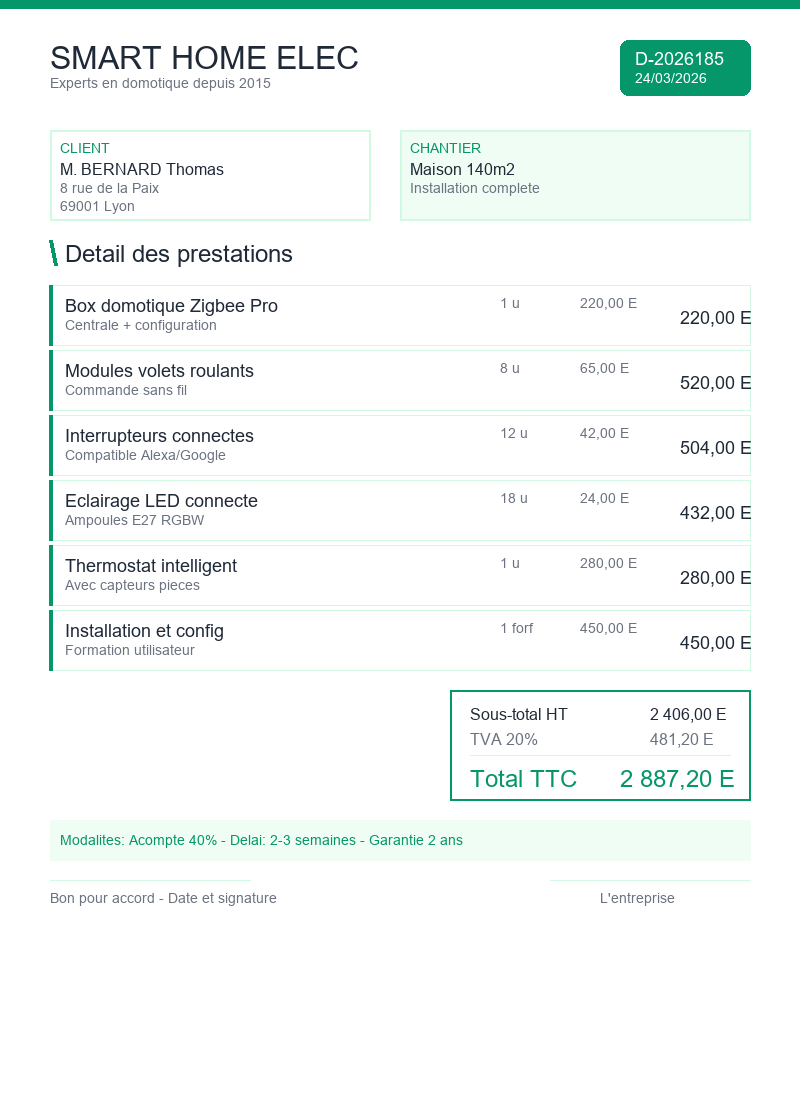Click the Sous-total HT amount 2 406,00 E

click(x=688, y=715)
